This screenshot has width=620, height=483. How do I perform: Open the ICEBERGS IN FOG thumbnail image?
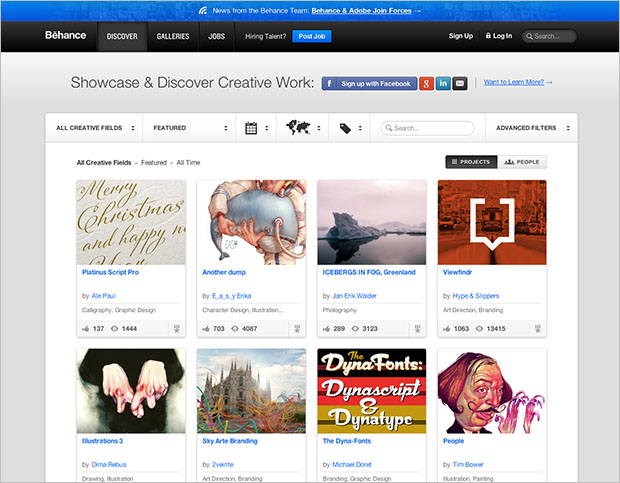click(x=372, y=222)
